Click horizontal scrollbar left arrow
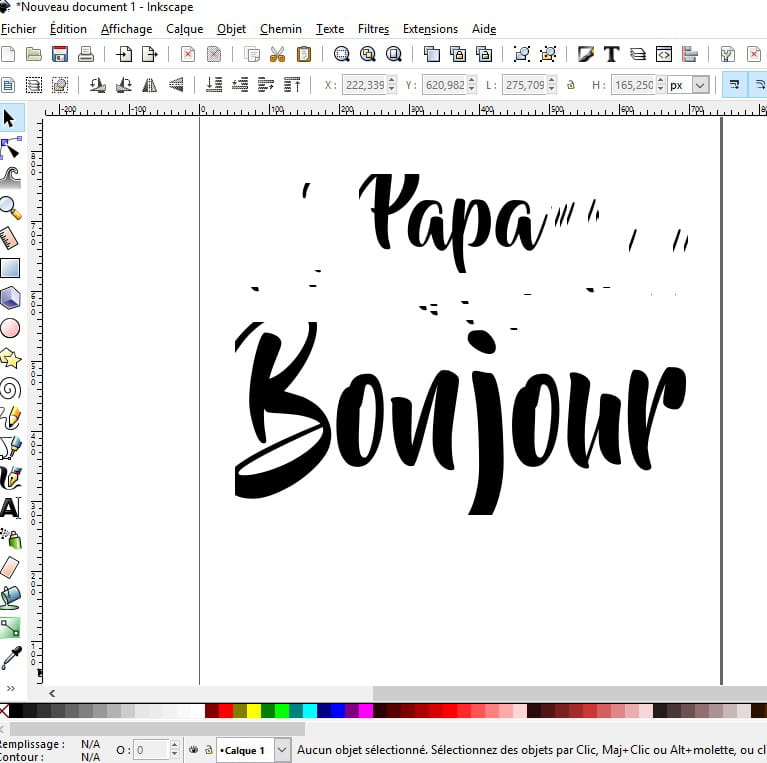This screenshot has width=767, height=763. click(x=52, y=693)
